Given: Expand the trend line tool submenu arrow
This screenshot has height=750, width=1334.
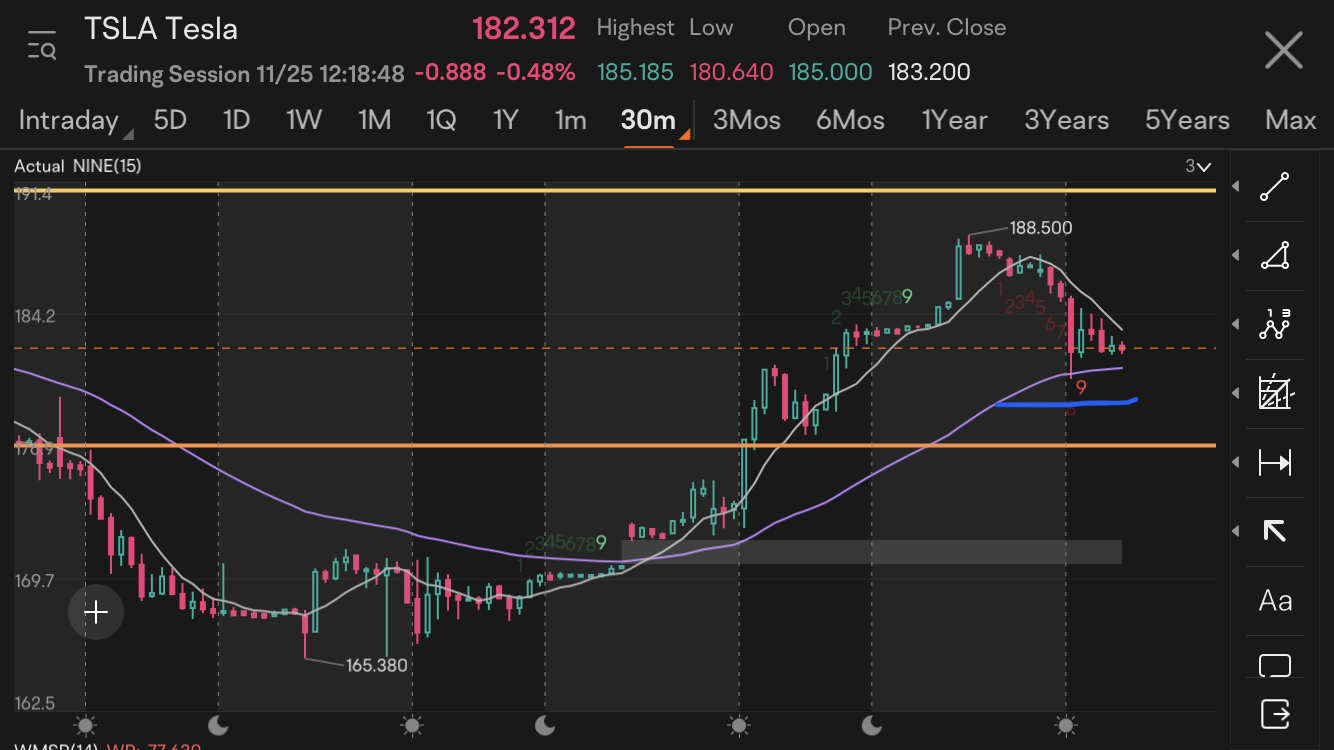Looking at the screenshot, I should click(x=1238, y=187).
